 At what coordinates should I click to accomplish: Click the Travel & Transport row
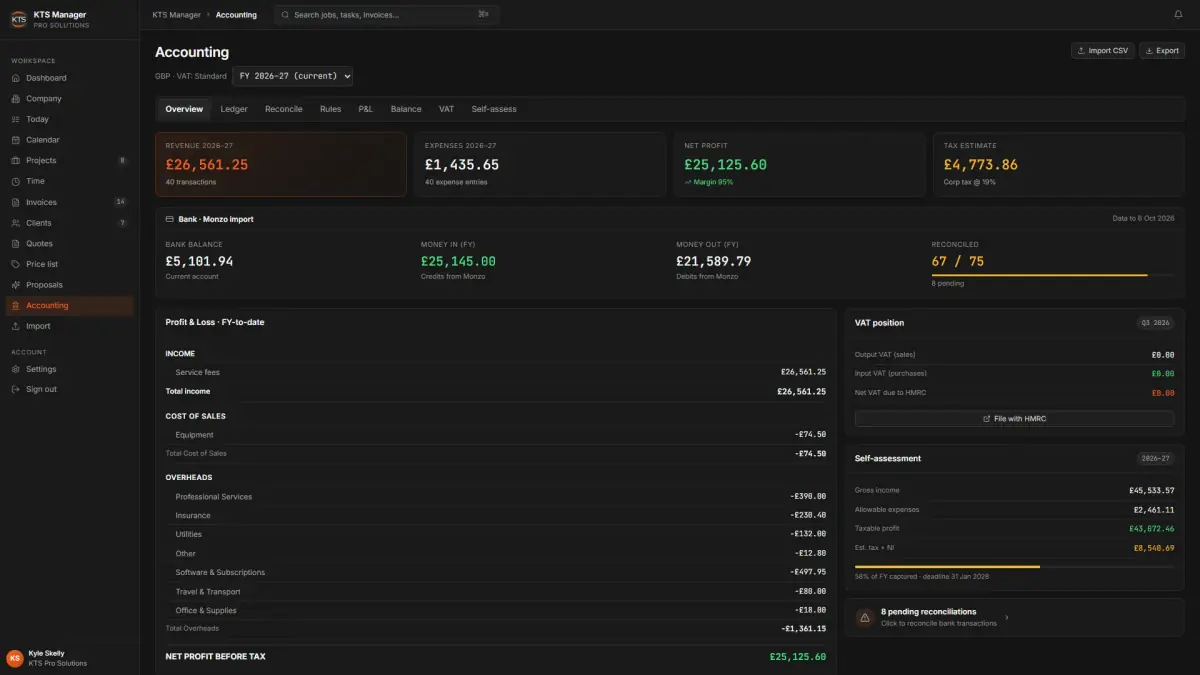(496, 591)
